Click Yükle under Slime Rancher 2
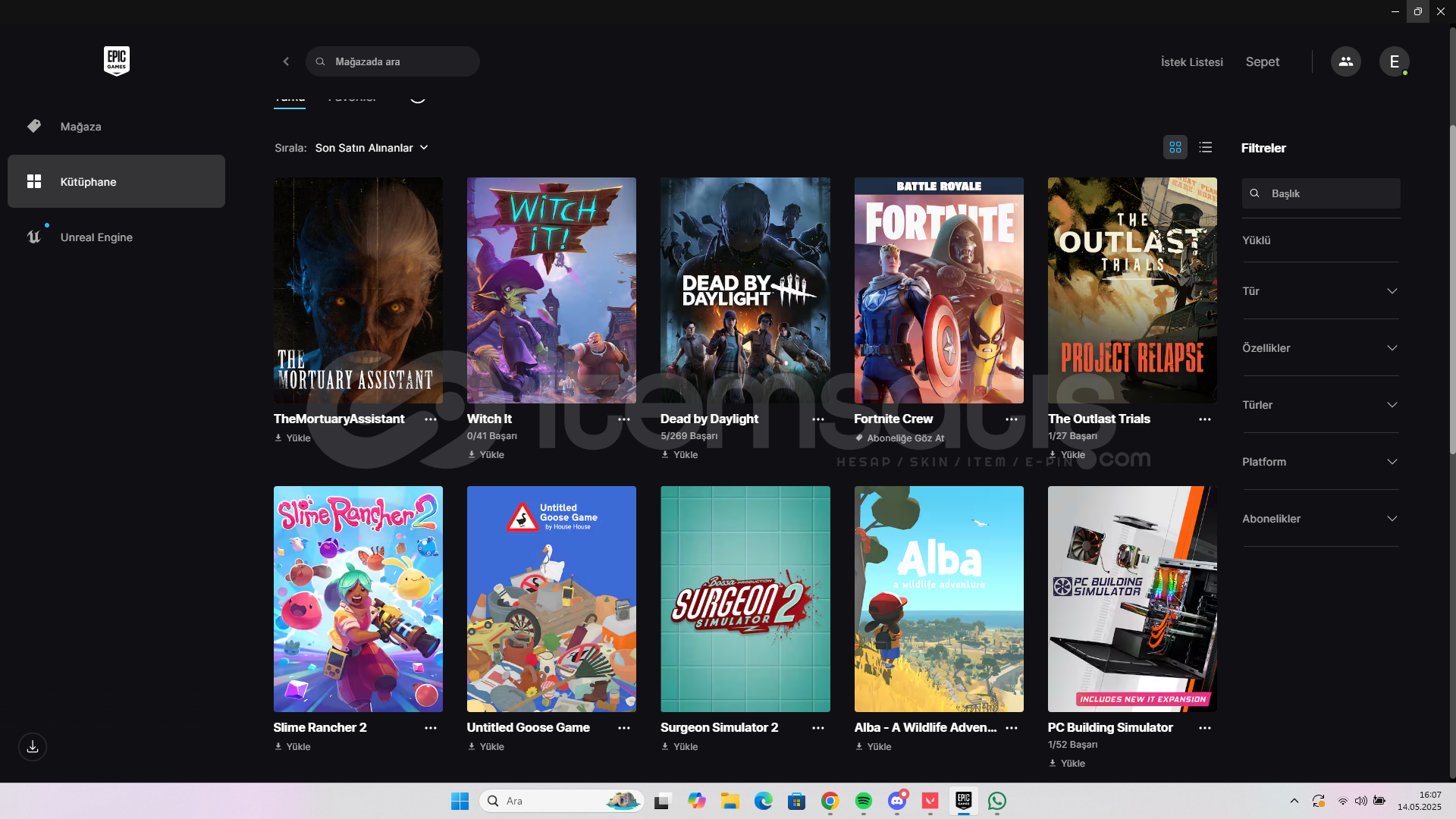 tap(293, 747)
